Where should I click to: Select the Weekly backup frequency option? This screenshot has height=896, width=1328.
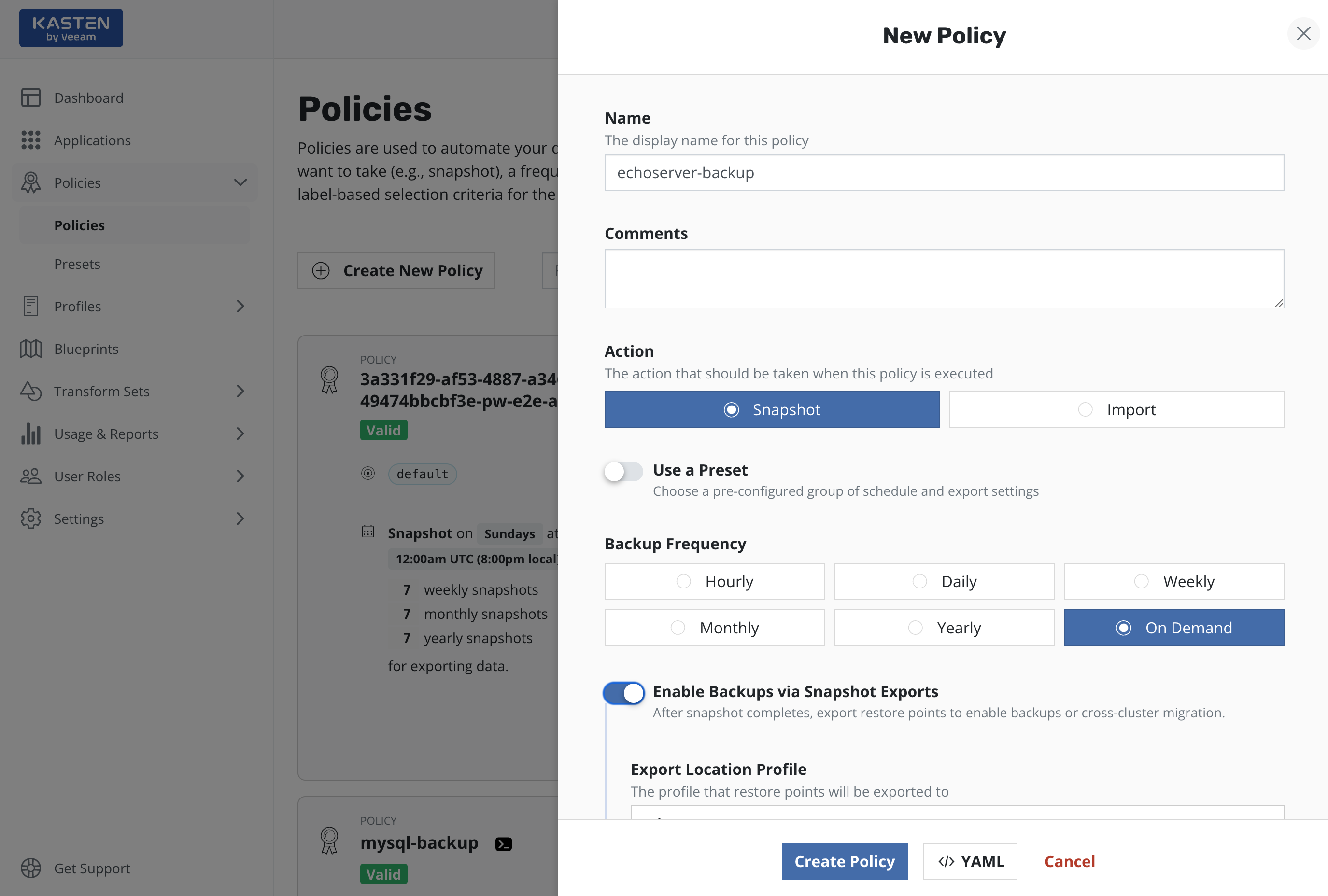[1174, 581]
